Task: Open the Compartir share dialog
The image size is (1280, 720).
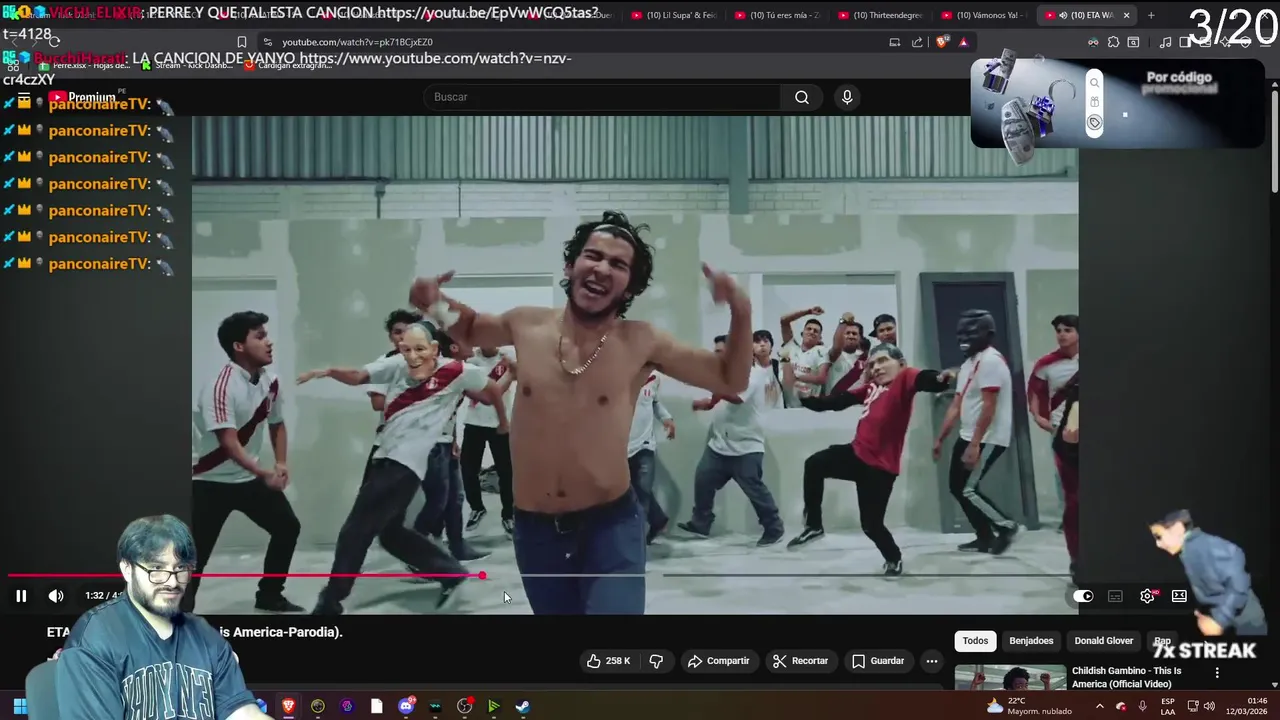Action: (x=718, y=661)
